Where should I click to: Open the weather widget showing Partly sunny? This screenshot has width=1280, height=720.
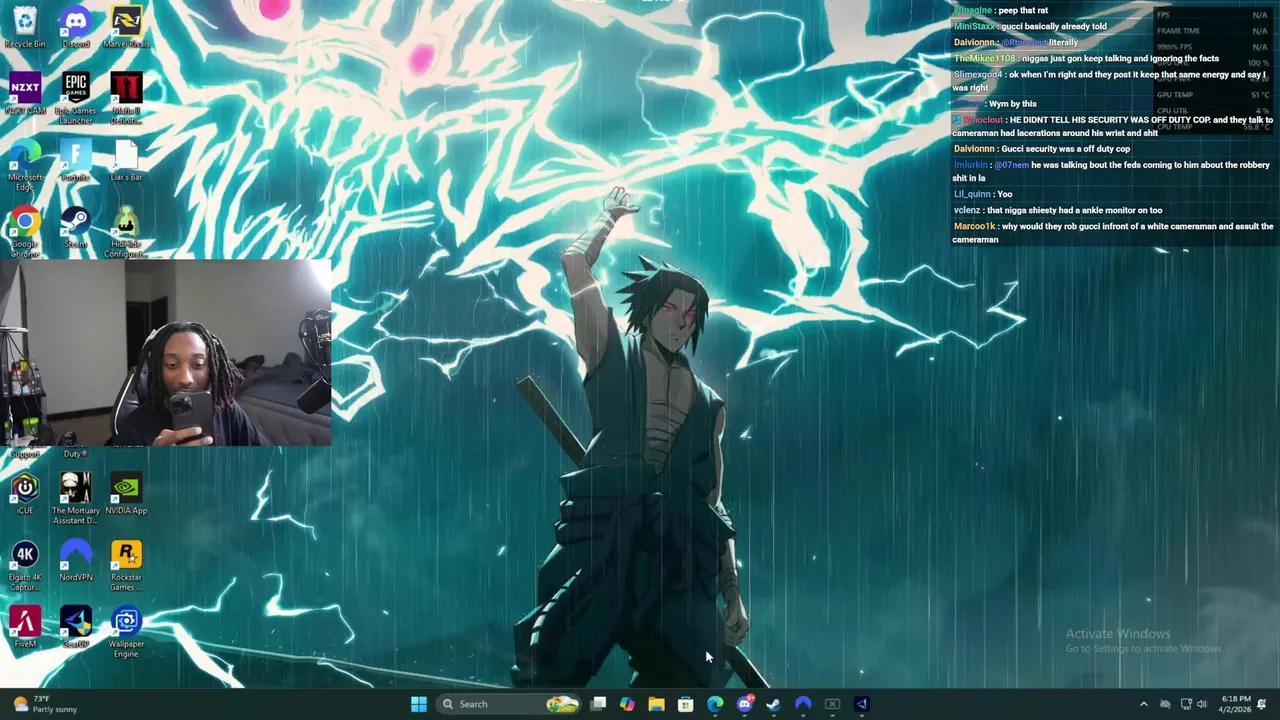[x=43, y=704]
